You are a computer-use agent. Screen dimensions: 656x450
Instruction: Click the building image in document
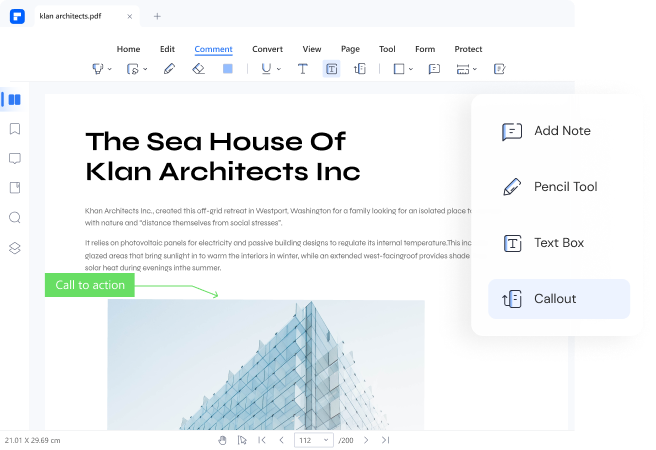click(266, 365)
